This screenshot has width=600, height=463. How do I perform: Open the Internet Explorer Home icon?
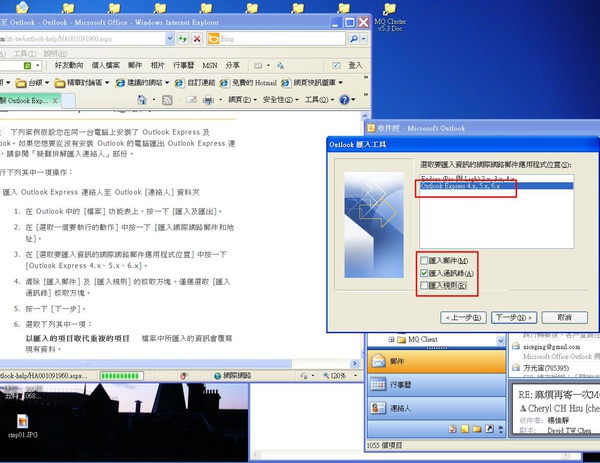click(x=142, y=100)
